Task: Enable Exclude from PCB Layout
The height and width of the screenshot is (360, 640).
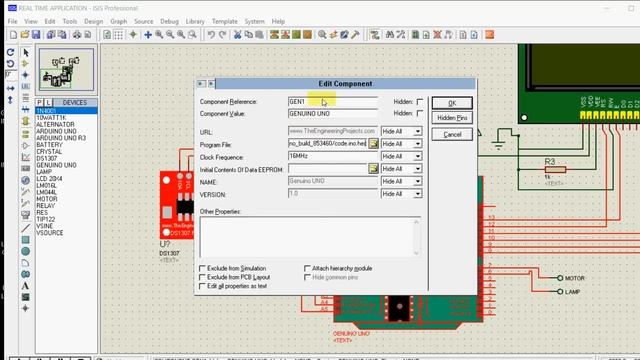Action: click(x=202, y=277)
